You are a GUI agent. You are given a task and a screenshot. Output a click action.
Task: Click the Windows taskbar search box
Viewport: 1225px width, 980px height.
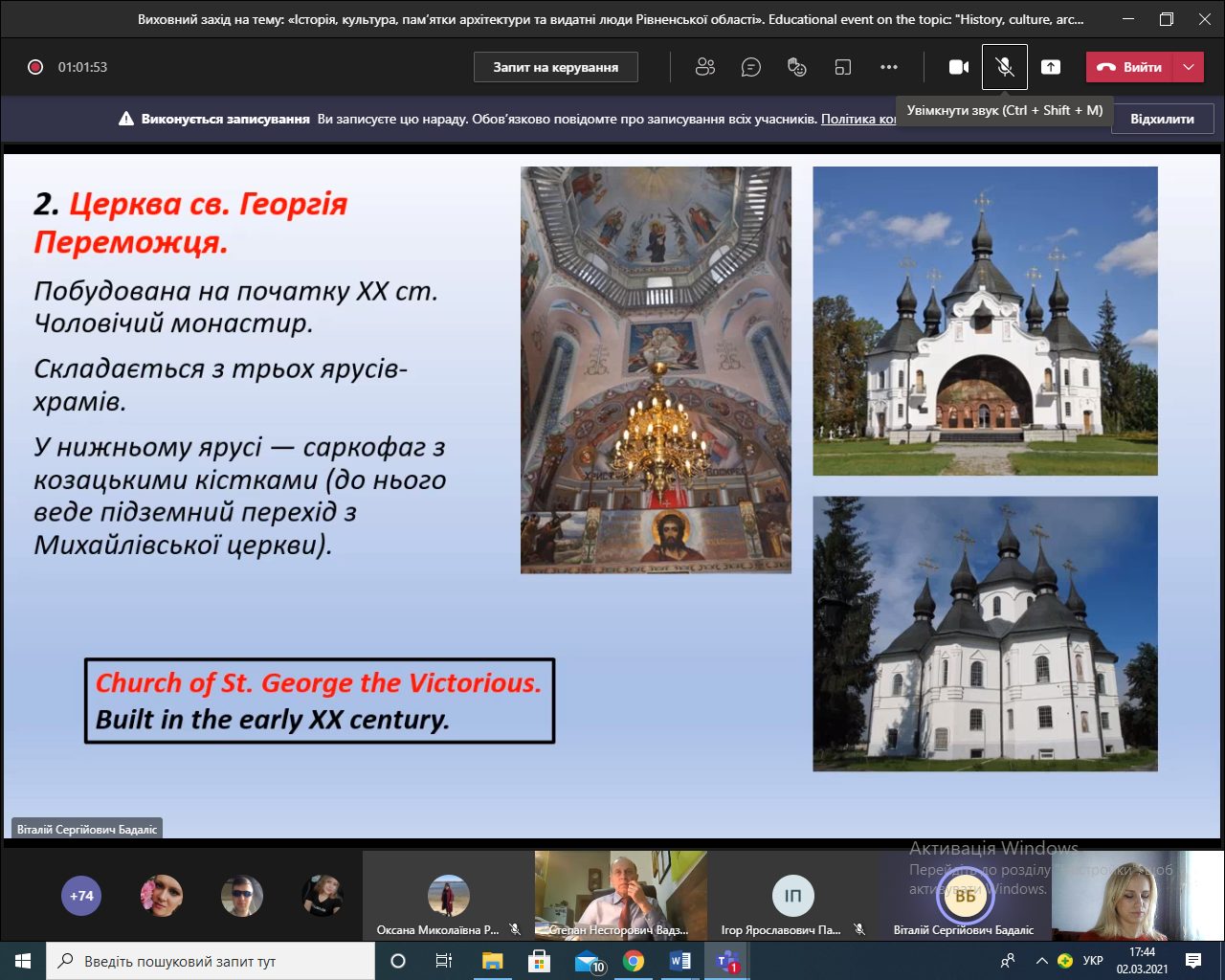pos(211,961)
